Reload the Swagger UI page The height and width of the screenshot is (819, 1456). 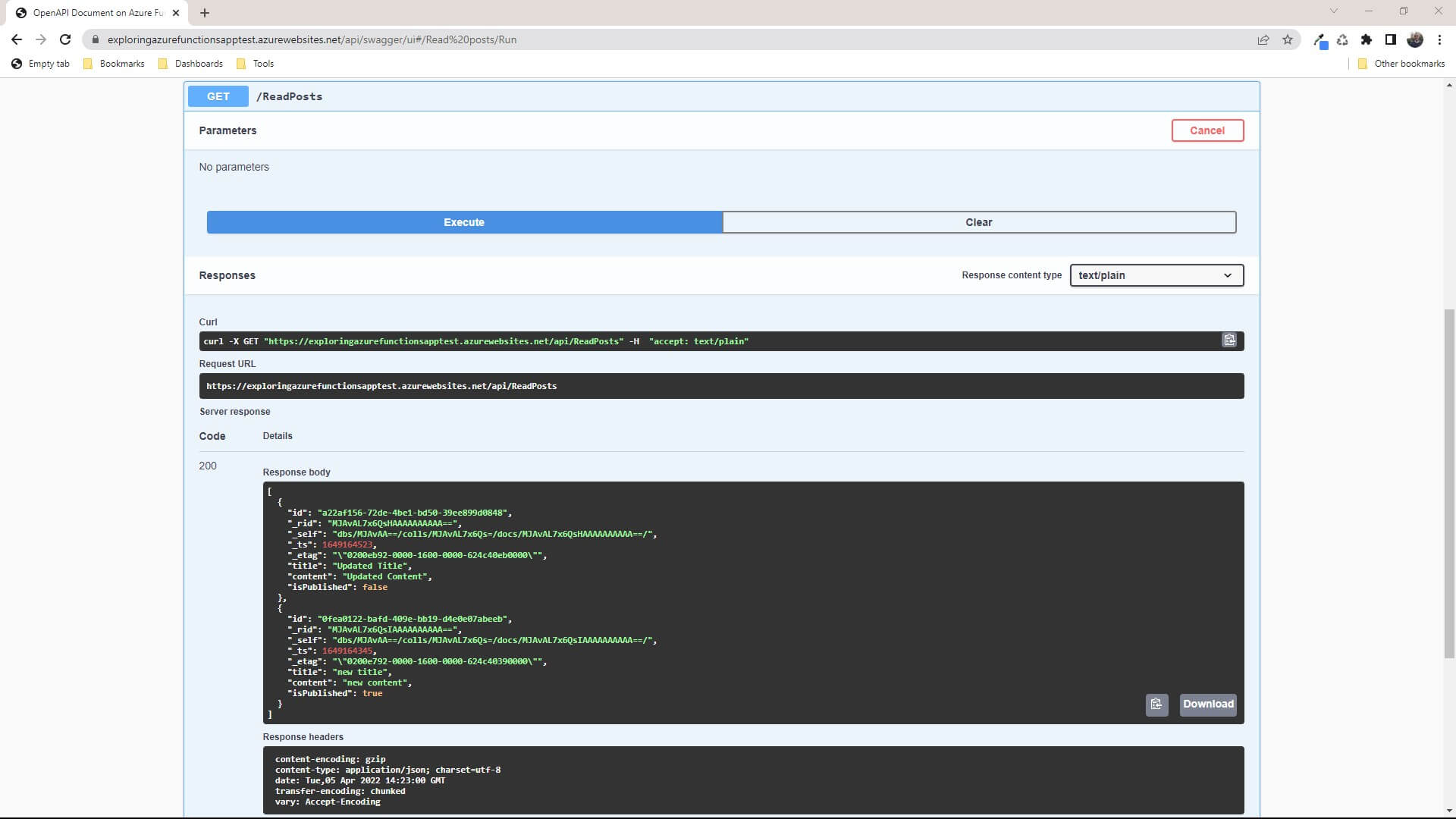[65, 39]
